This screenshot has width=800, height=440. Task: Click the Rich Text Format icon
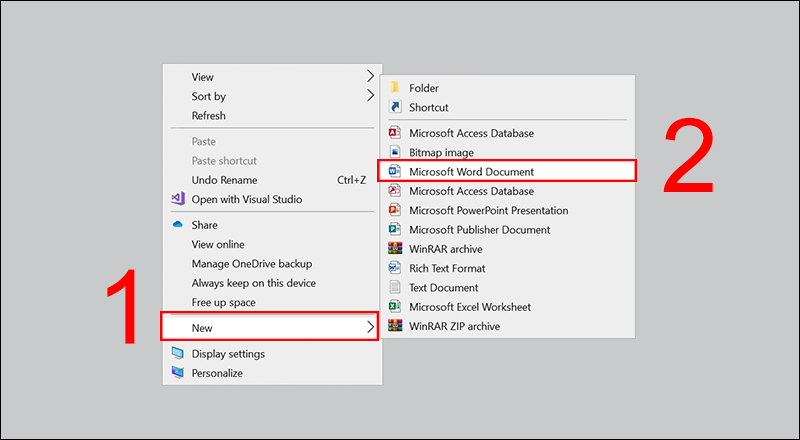pos(394,268)
